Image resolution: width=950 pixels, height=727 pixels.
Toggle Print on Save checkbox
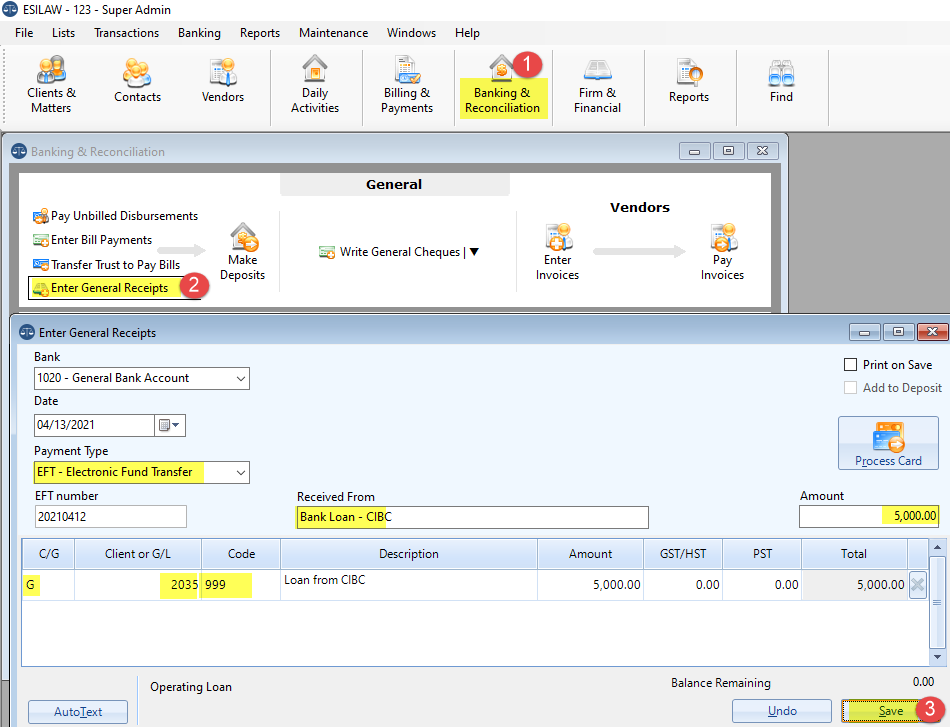tap(851, 365)
